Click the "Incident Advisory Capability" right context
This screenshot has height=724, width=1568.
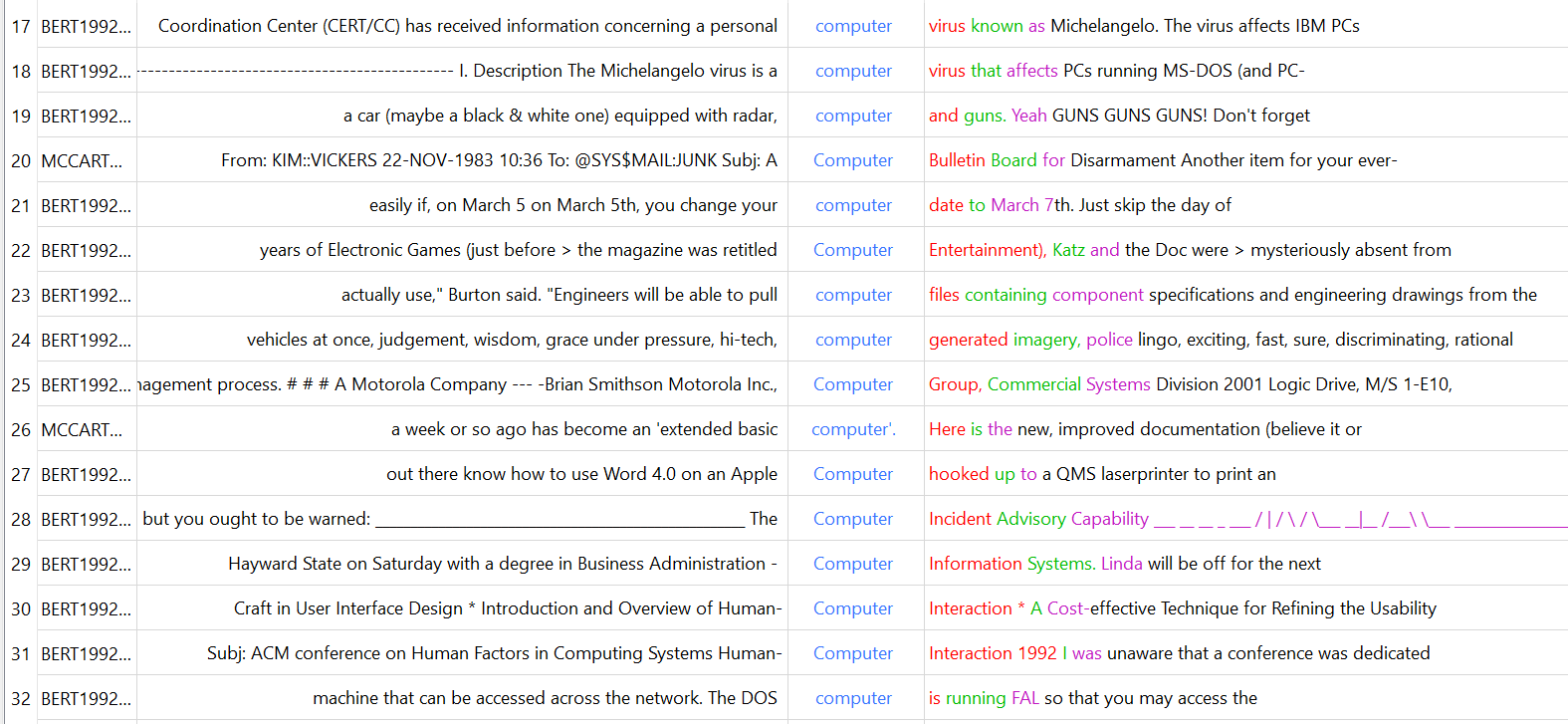(1038, 519)
